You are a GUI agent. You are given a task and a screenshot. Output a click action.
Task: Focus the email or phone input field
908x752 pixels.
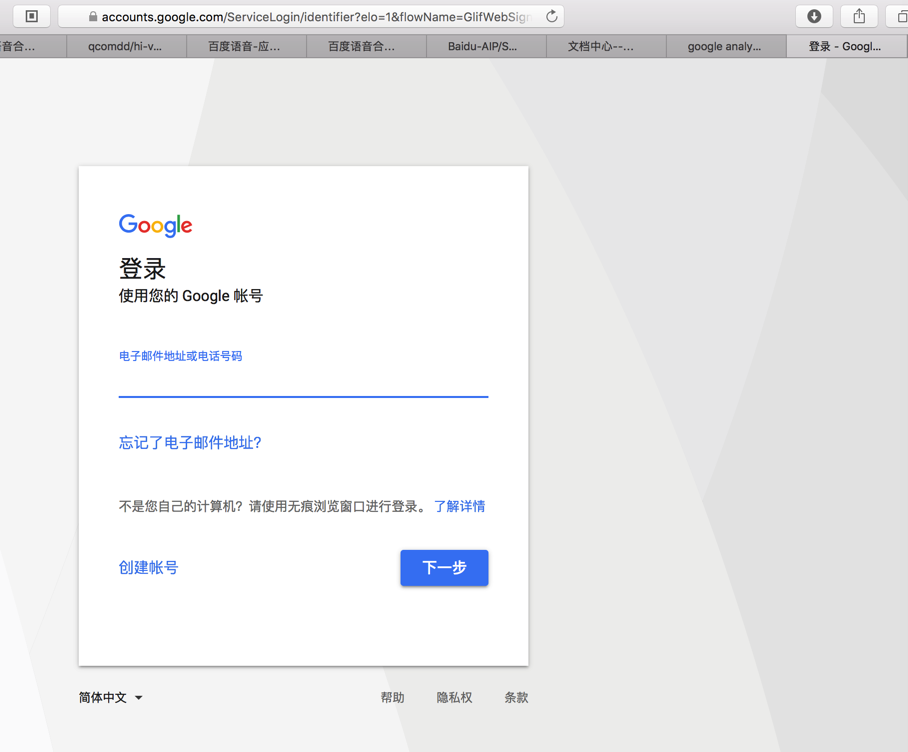coord(303,381)
